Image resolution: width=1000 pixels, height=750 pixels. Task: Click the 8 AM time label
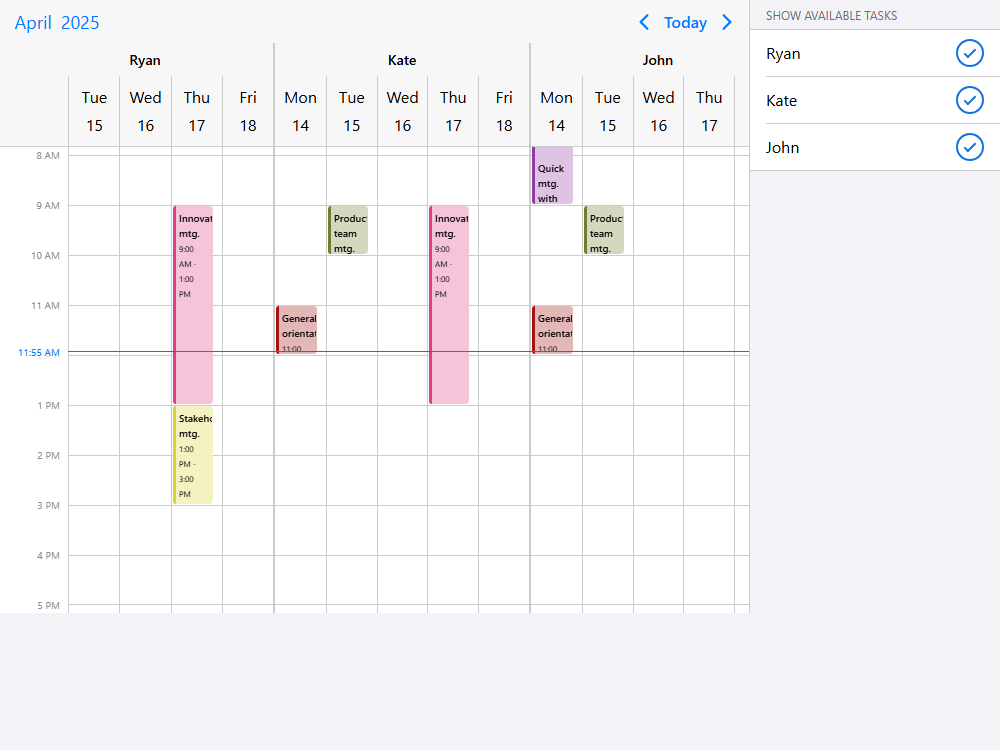coord(48,156)
